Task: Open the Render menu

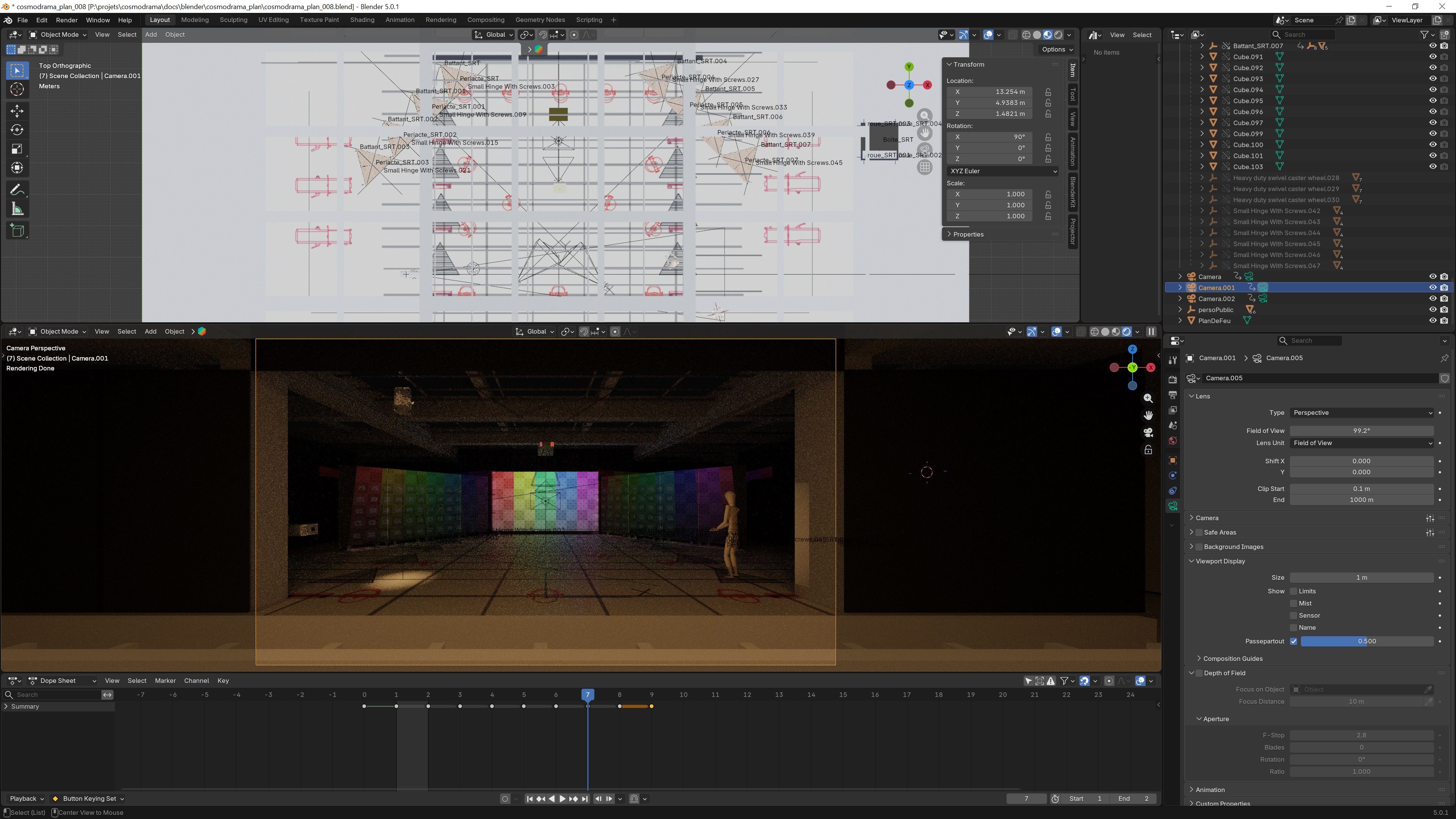Action: pos(66,20)
